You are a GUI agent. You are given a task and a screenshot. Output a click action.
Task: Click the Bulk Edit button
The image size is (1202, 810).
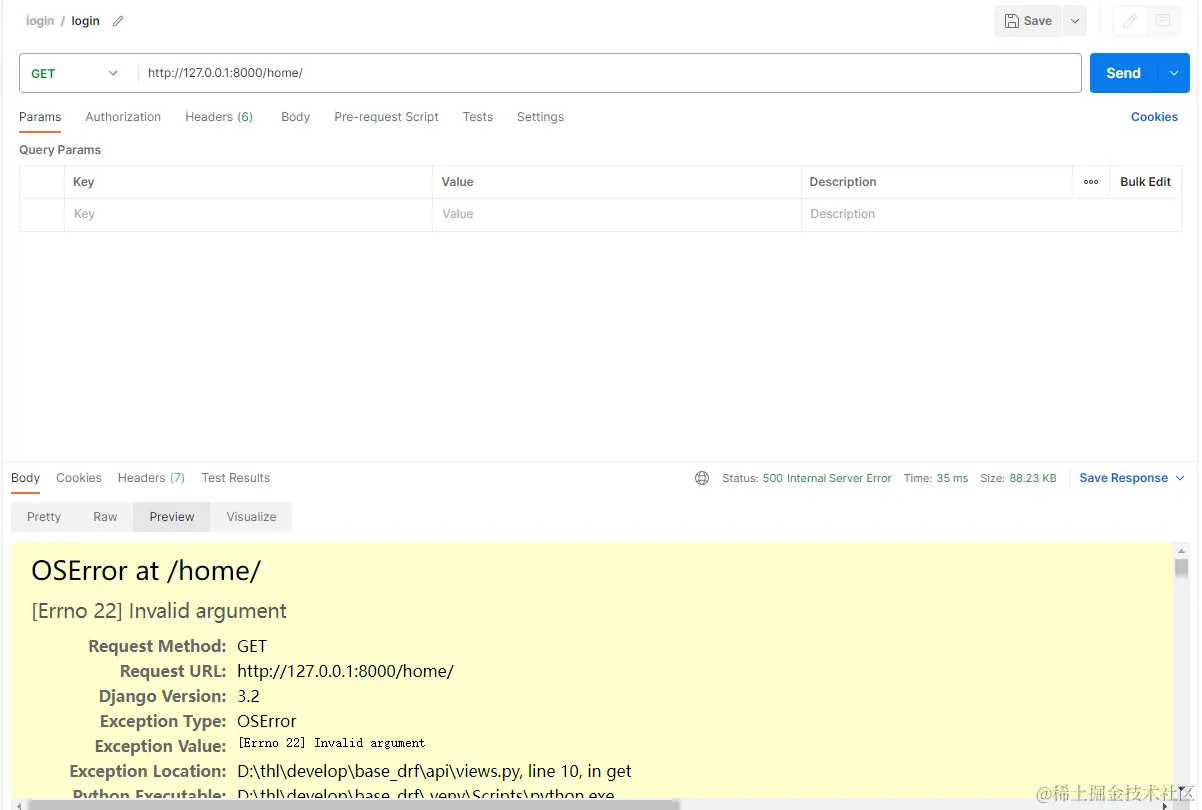coord(1145,182)
